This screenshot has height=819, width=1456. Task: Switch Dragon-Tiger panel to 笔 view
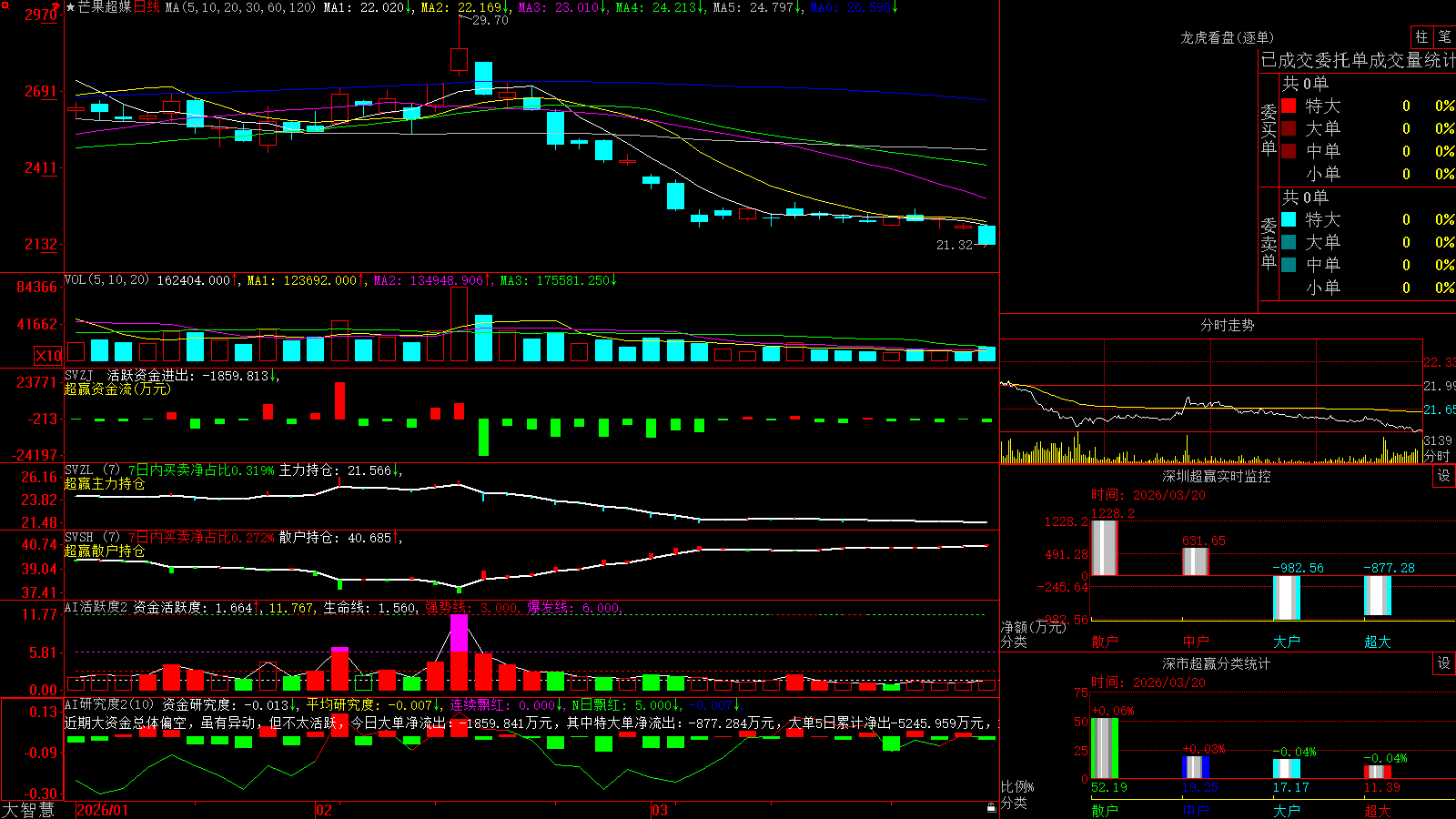(x=1444, y=36)
